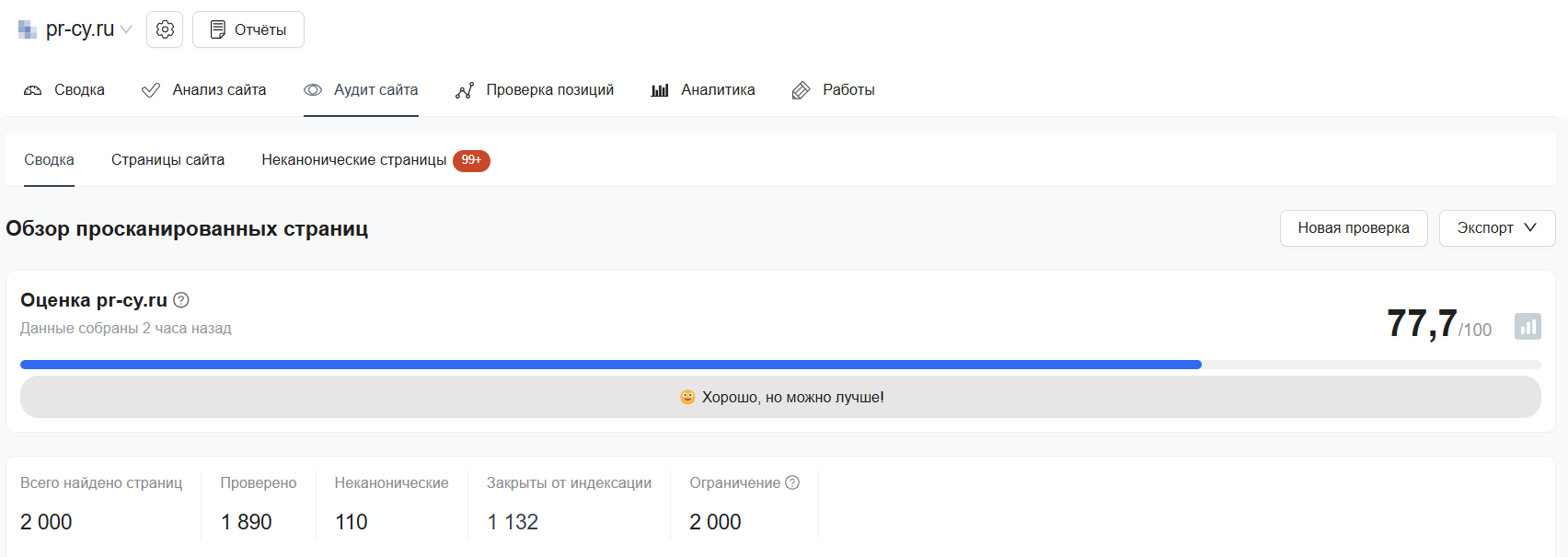Open the Отчёты panel
This screenshot has width=1568, height=557.
[248, 29]
